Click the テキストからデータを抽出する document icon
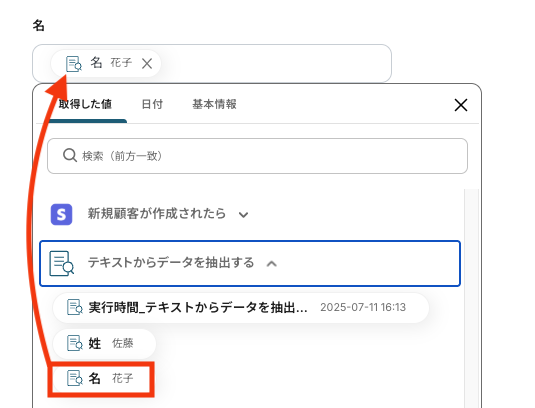Image resolution: width=535 pixels, height=408 pixels. tap(61, 263)
